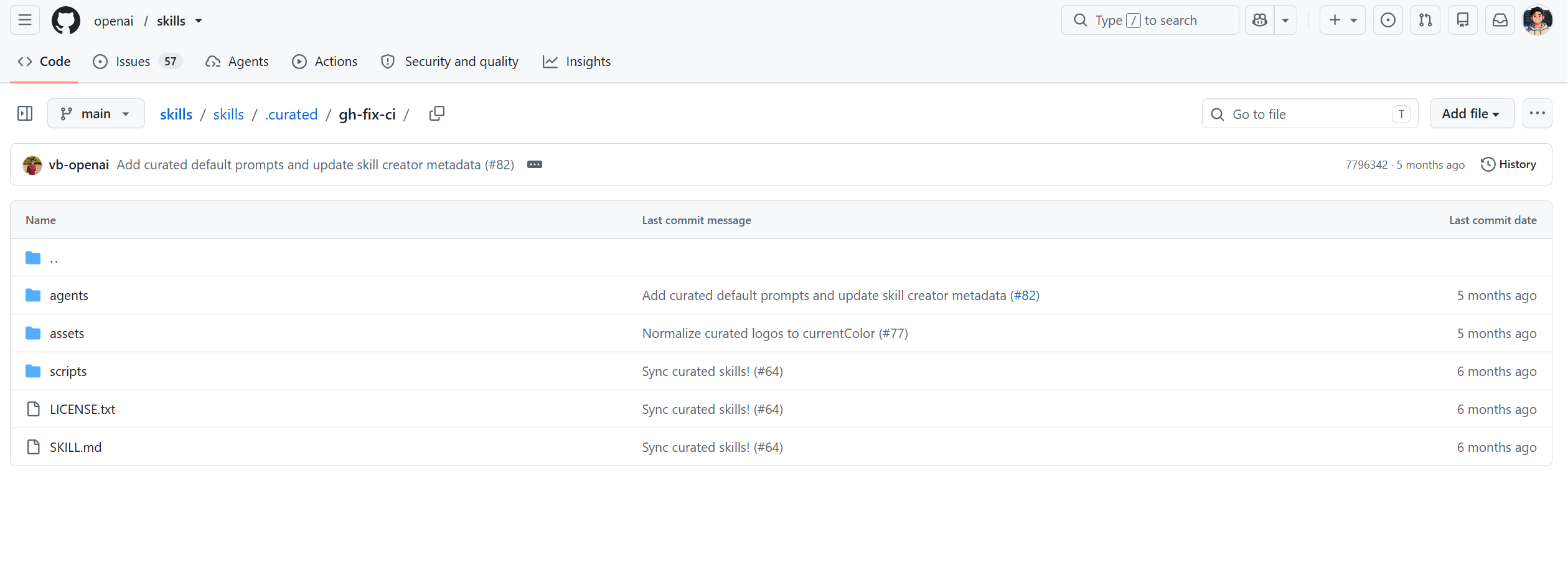This screenshot has height=572, width=1568.
Task: Open the create new plus dropdown
Action: tap(1343, 20)
